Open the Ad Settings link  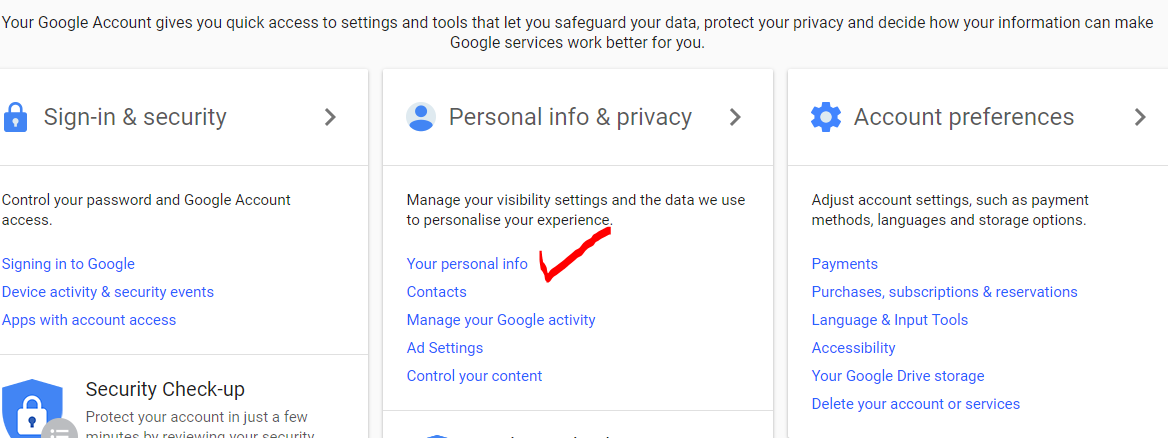tap(445, 348)
